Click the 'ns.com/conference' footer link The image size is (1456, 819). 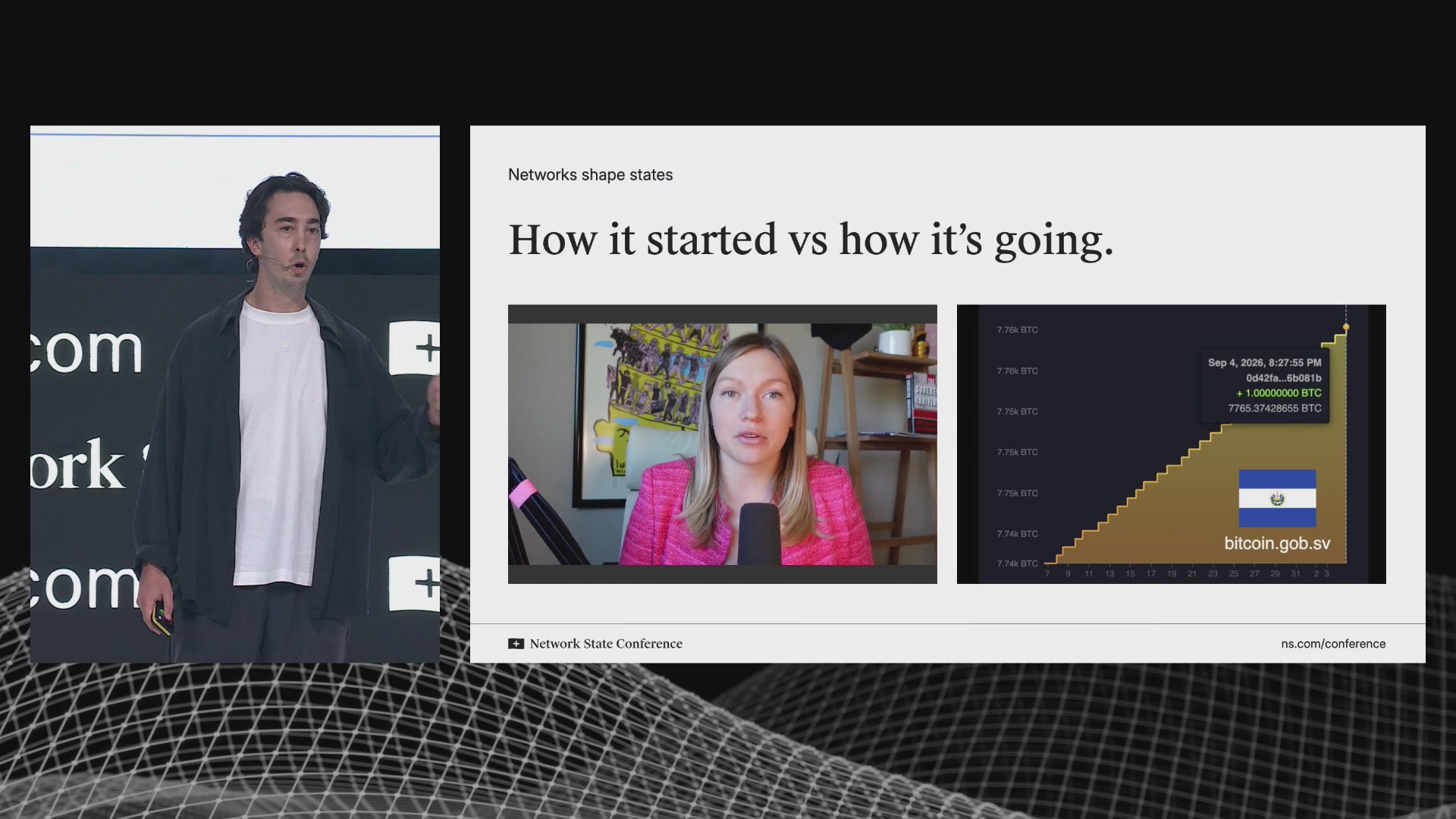click(x=1333, y=644)
